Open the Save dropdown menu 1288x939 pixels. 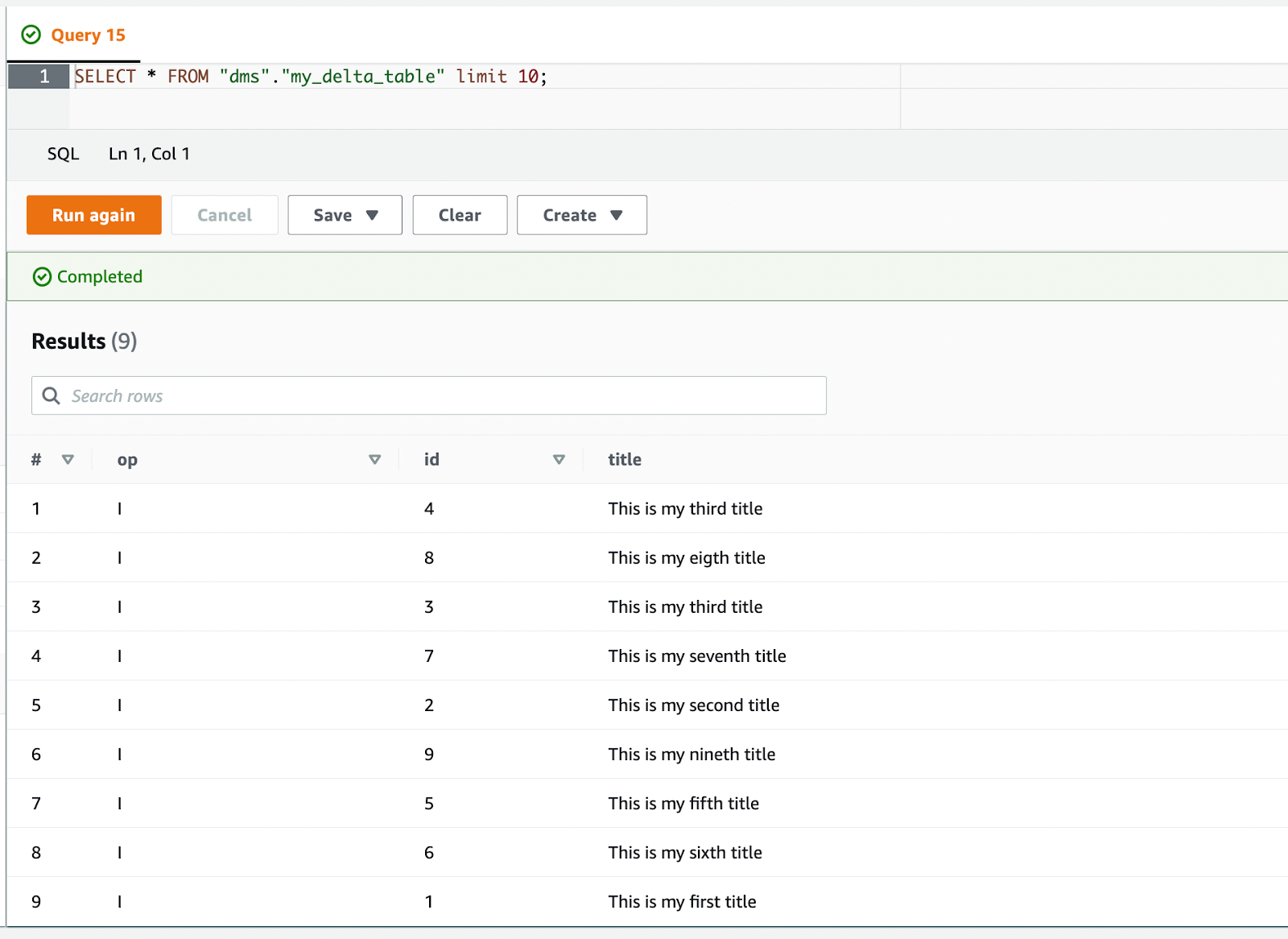(x=345, y=215)
